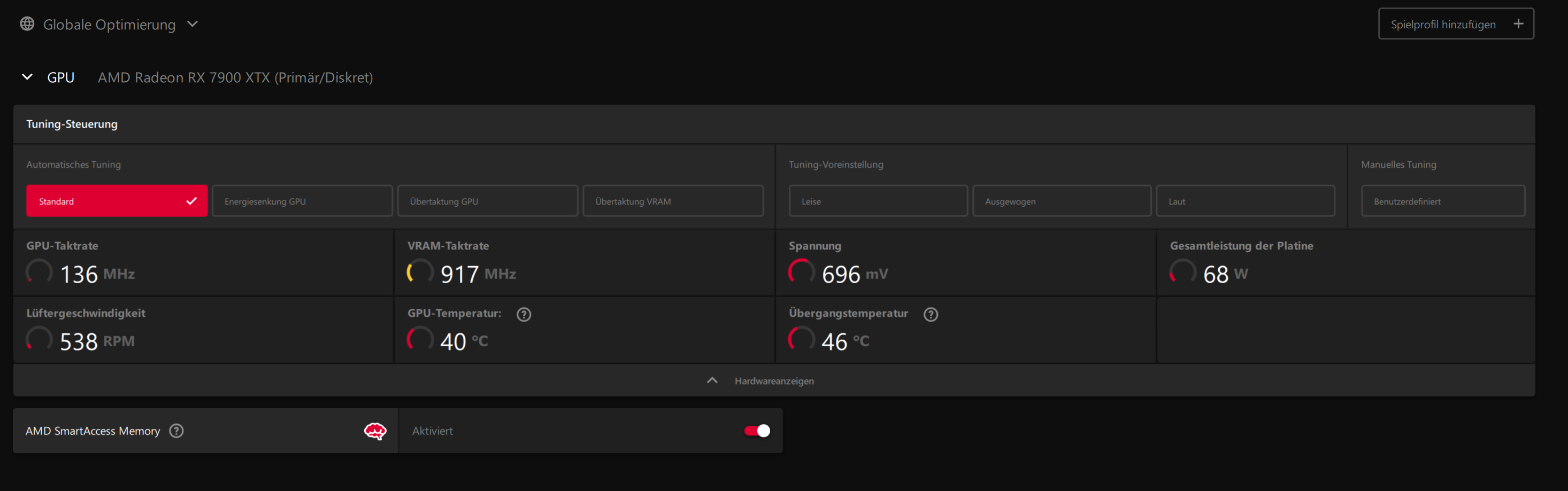
Task: Click the 538 RPM fan speed value
Action: (x=97, y=341)
